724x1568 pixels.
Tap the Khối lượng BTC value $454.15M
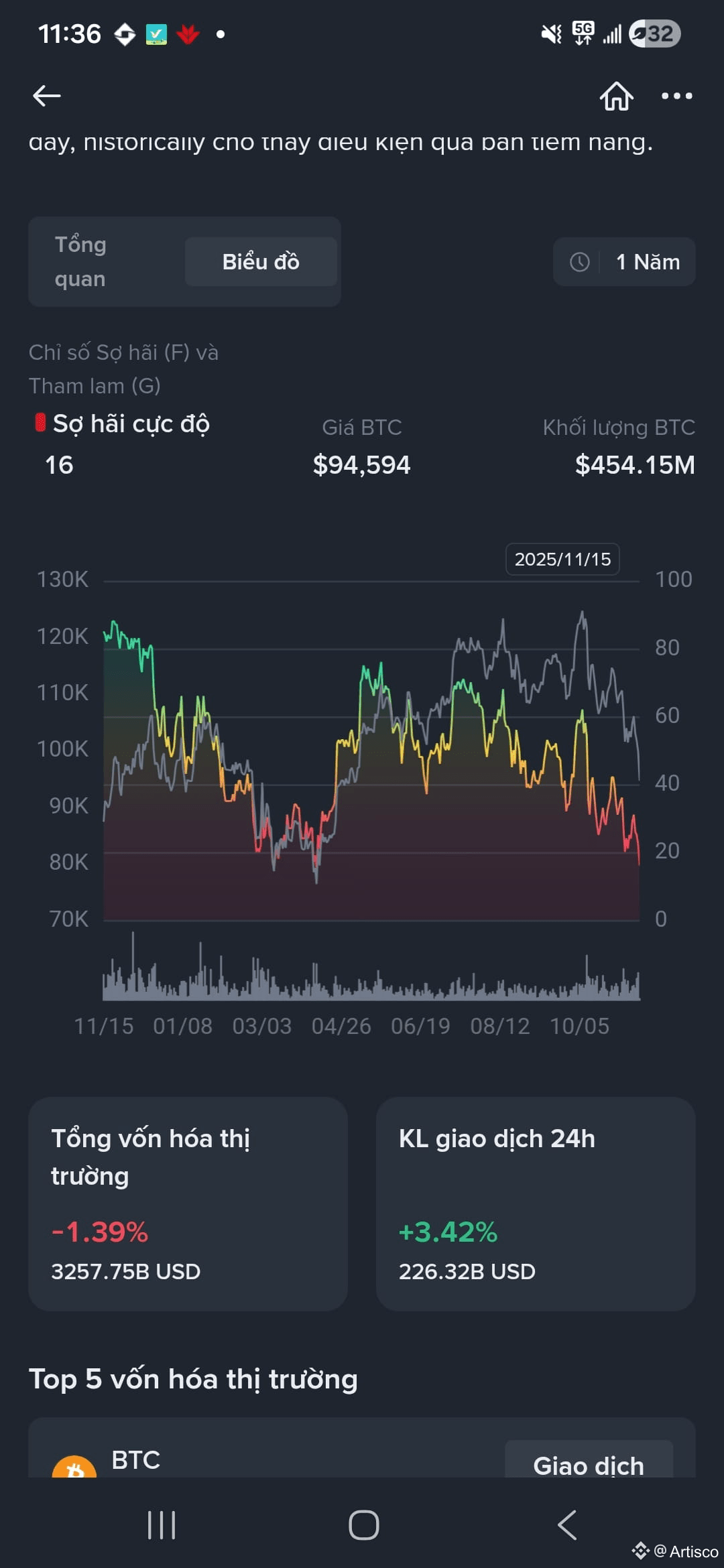click(635, 465)
